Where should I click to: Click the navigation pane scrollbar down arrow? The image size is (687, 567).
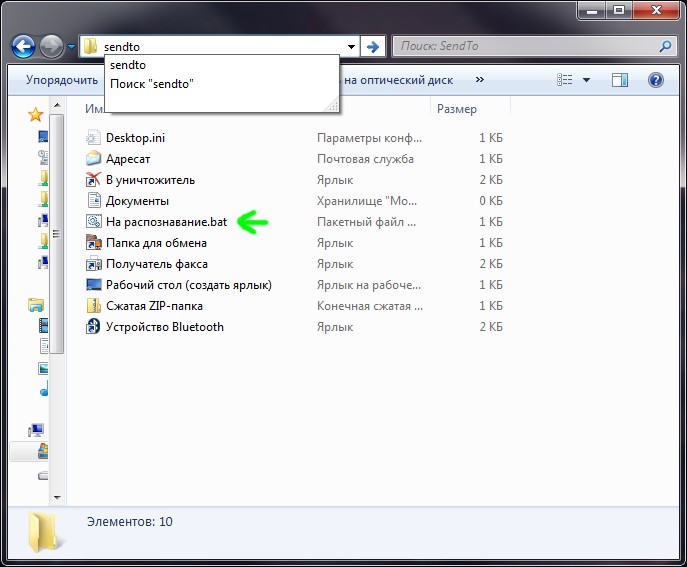(59, 495)
